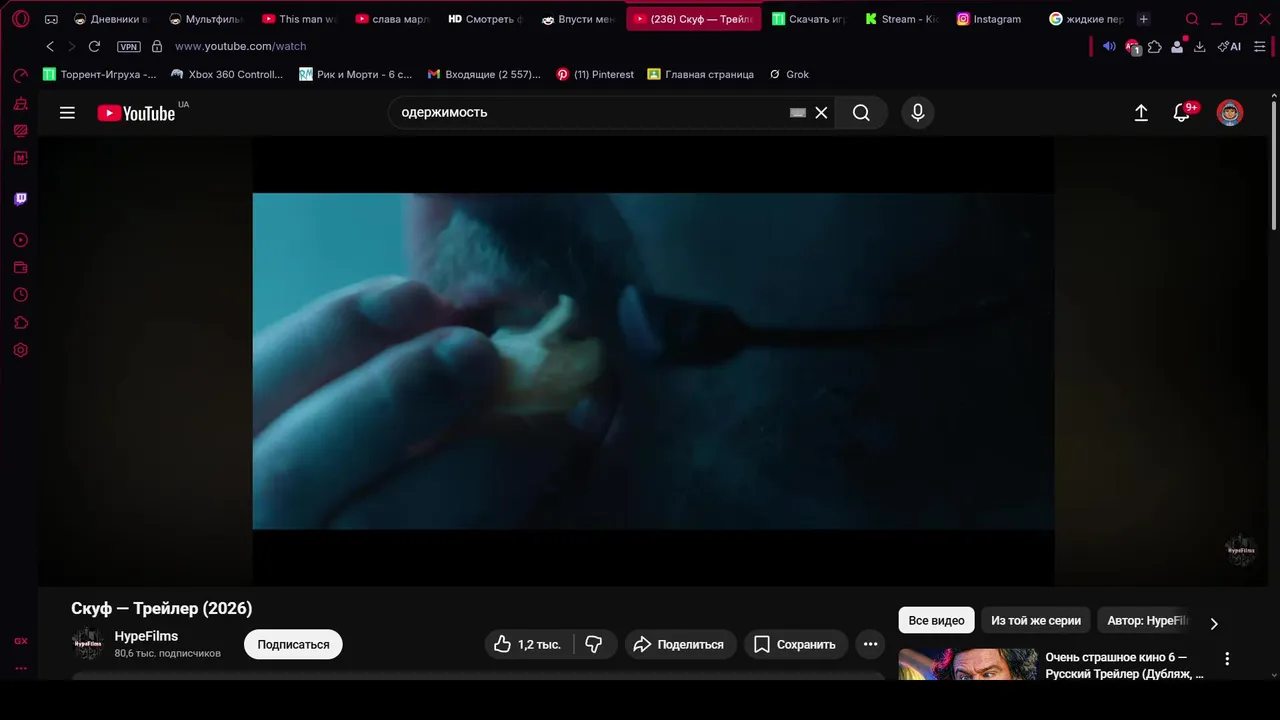Go to the YouTube home logo
The height and width of the screenshot is (720, 1280).
(137, 113)
